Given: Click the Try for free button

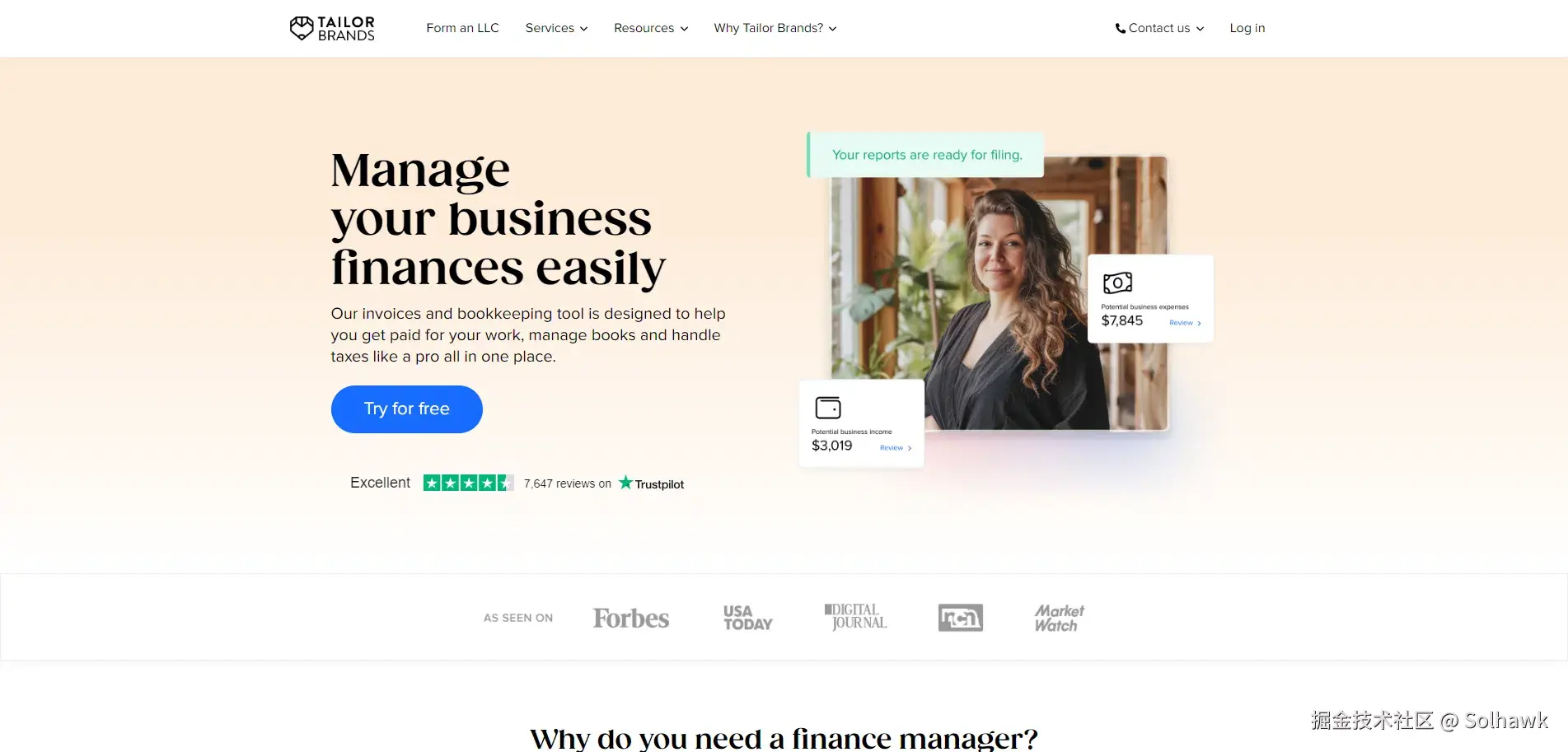Looking at the screenshot, I should click(x=407, y=409).
